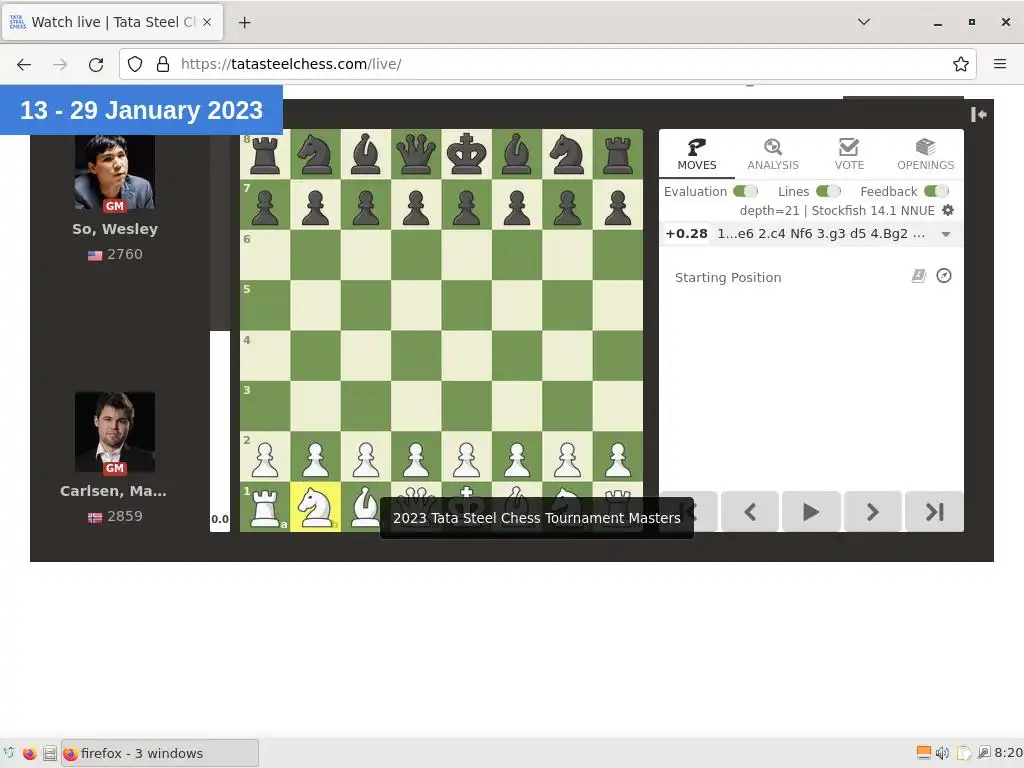Select the black queen on d8
This screenshot has height=768, width=1024.
click(415, 154)
